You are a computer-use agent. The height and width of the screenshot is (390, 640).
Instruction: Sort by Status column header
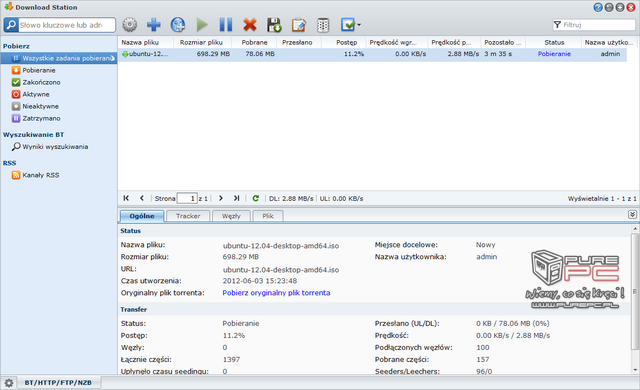click(x=553, y=42)
